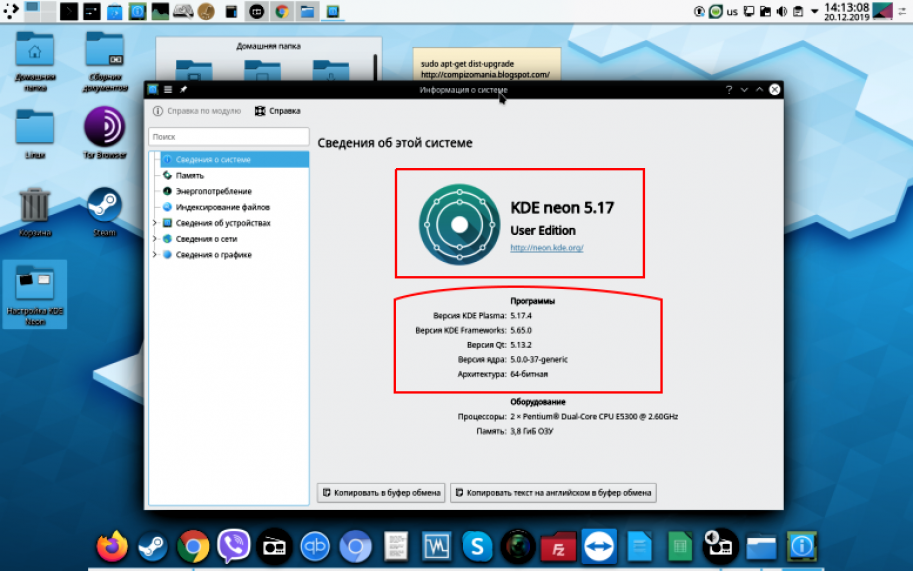This screenshot has height=571, width=913.
Task: Open the system monitor graph dock icon
Action: point(437,547)
